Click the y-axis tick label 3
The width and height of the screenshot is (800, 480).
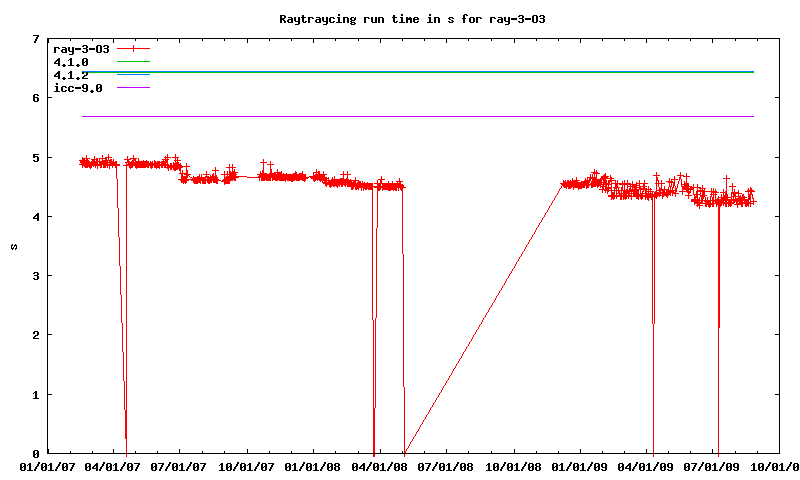(36, 276)
